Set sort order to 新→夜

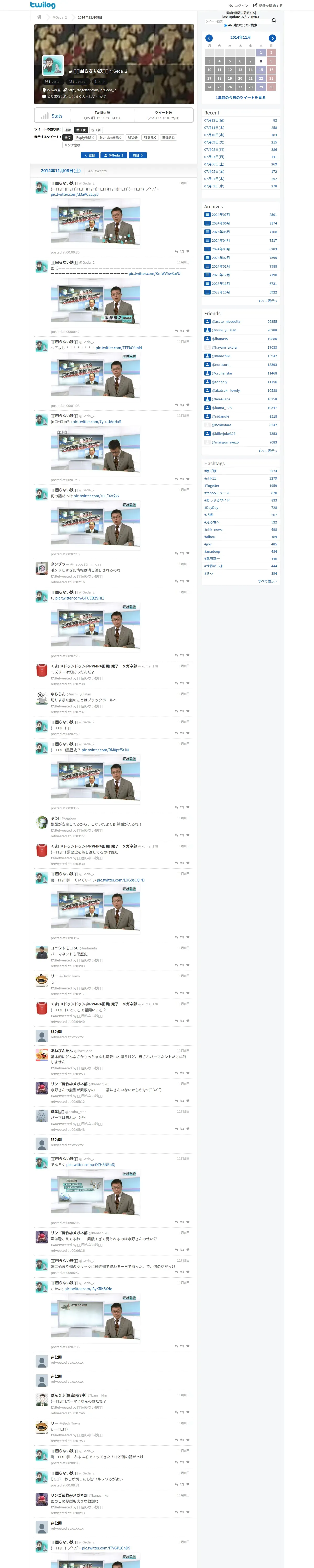pos(81,130)
